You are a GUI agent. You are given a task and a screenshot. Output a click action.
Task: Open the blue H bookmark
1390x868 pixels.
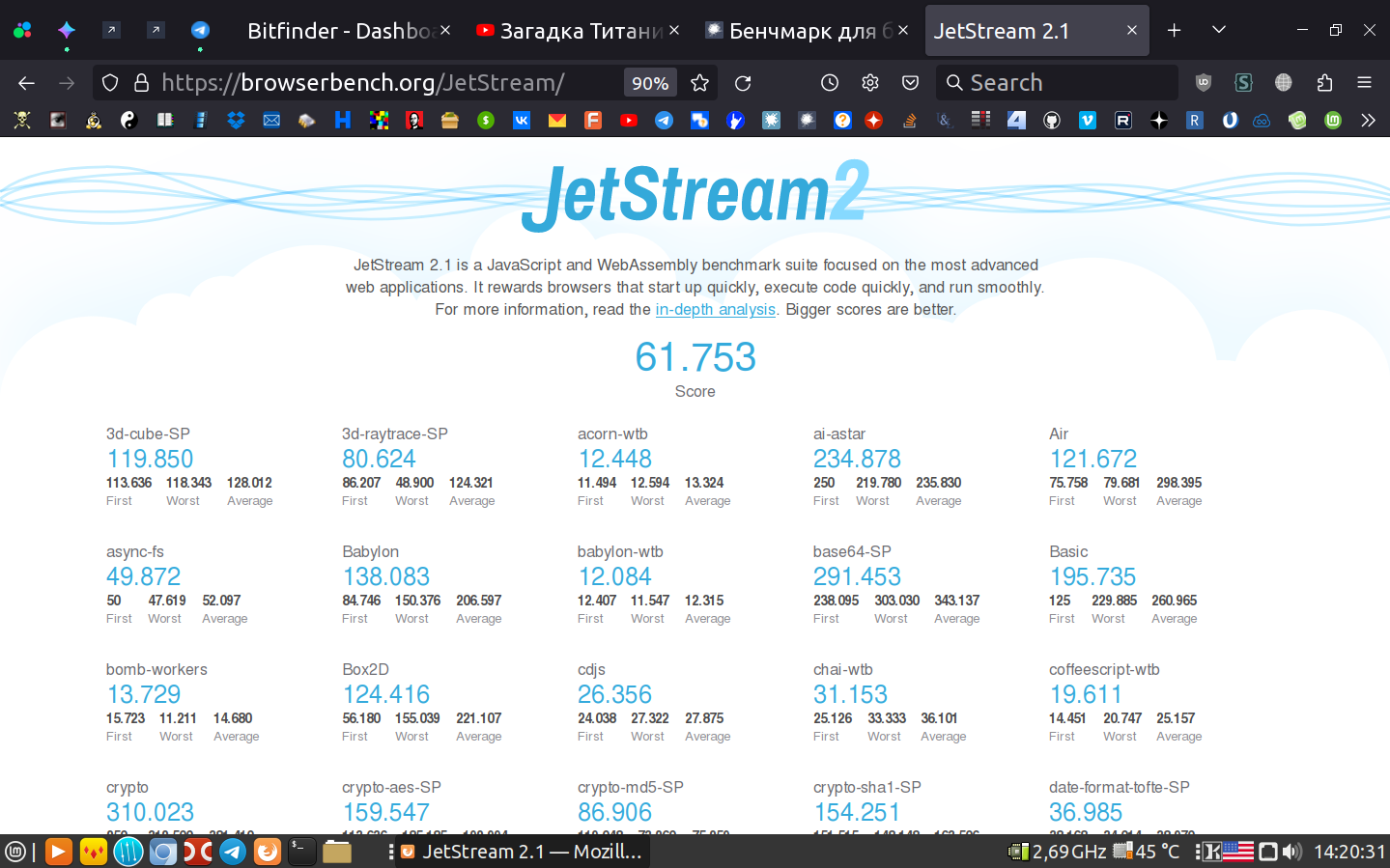pyautogui.click(x=343, y=120)
